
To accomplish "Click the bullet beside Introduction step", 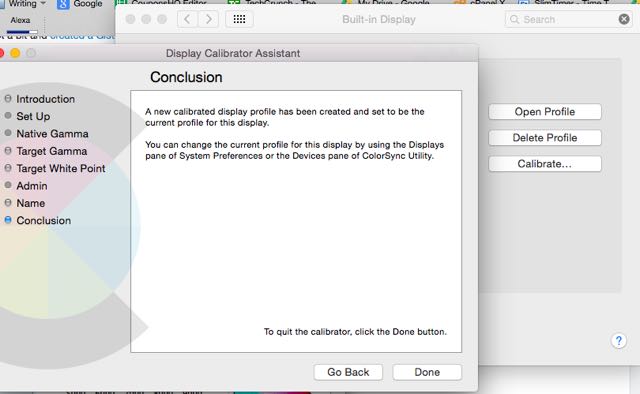I will (x=8, y=98).
